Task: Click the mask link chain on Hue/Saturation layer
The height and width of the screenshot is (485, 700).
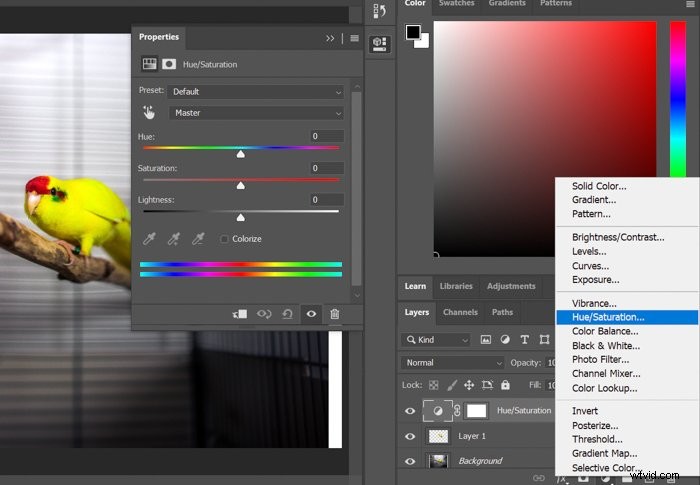Action: coord(457,410)
